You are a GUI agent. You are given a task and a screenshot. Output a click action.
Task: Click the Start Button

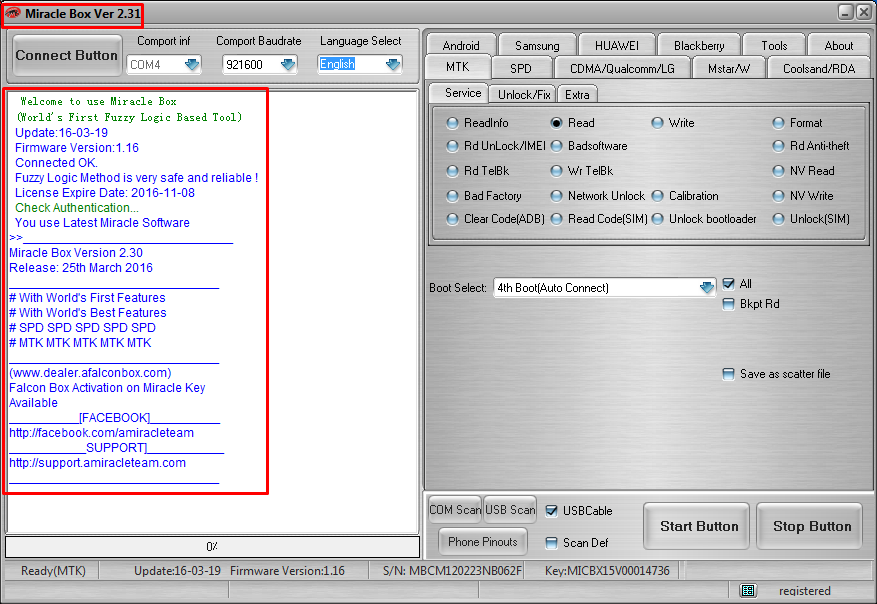(696, 526)
